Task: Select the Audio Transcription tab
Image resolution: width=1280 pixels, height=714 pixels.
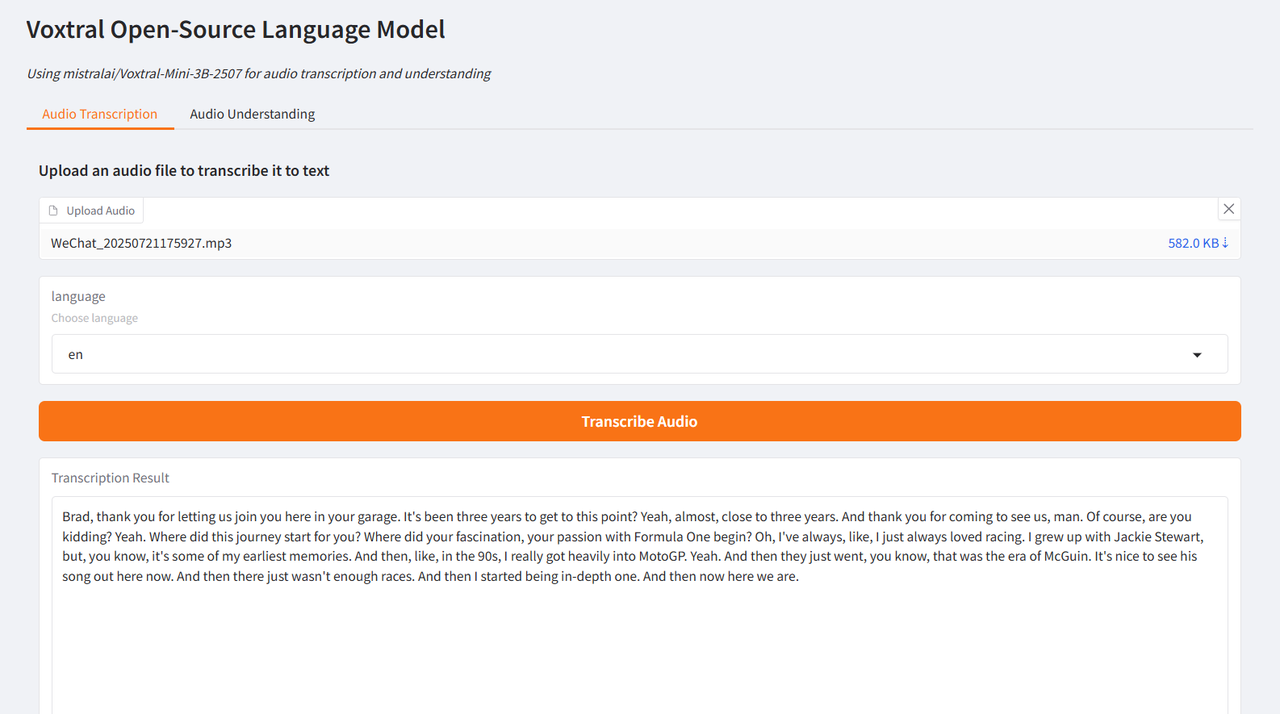Action: click(x=100, y=114)
